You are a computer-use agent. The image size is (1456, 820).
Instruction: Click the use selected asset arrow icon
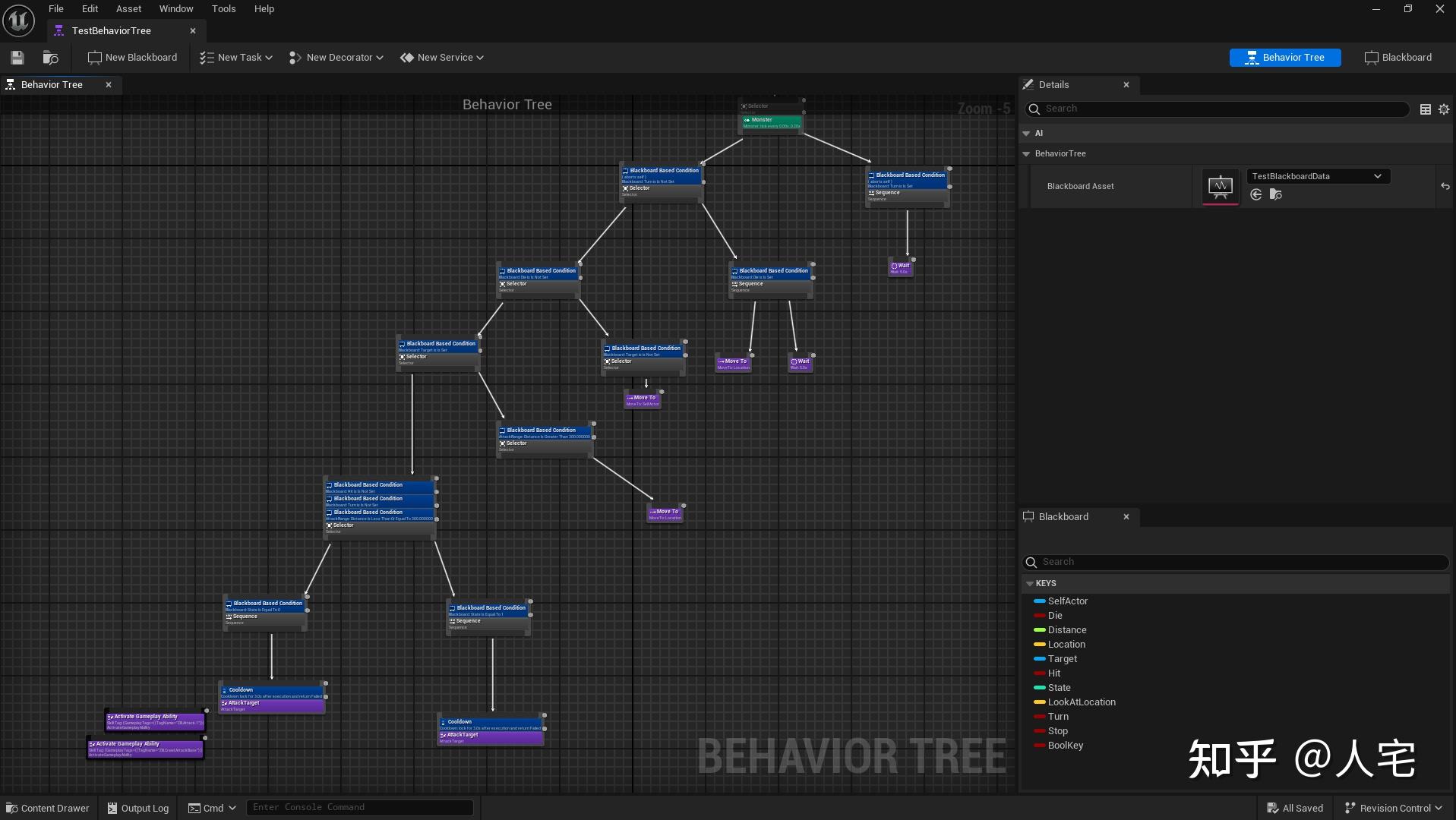point(1256,195)
